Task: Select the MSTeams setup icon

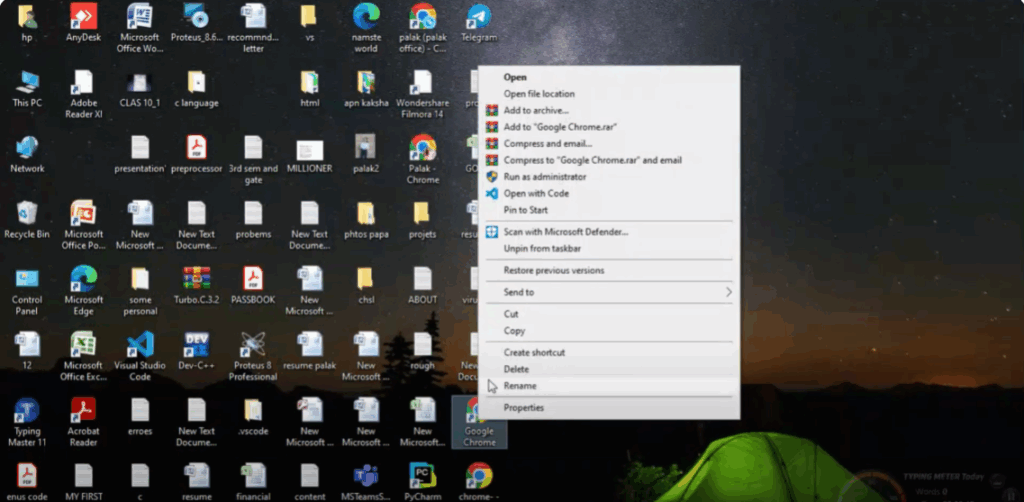Action: (x=366, y=482)
